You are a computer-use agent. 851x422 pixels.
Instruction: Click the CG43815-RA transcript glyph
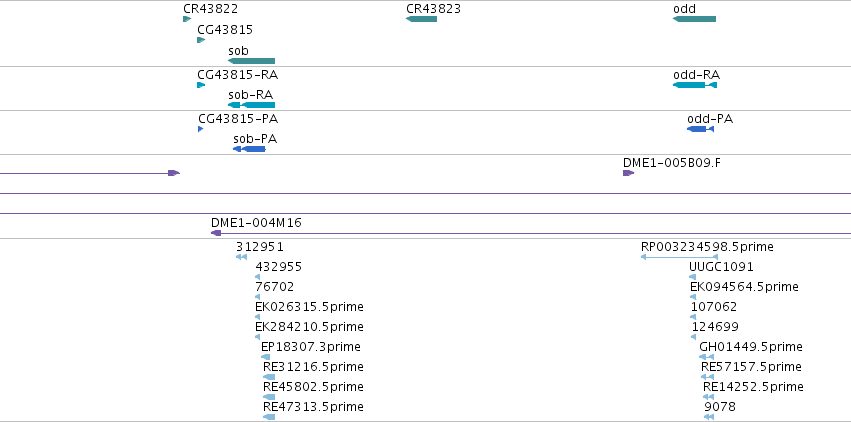pyautogui.click(x=201, y=85)
